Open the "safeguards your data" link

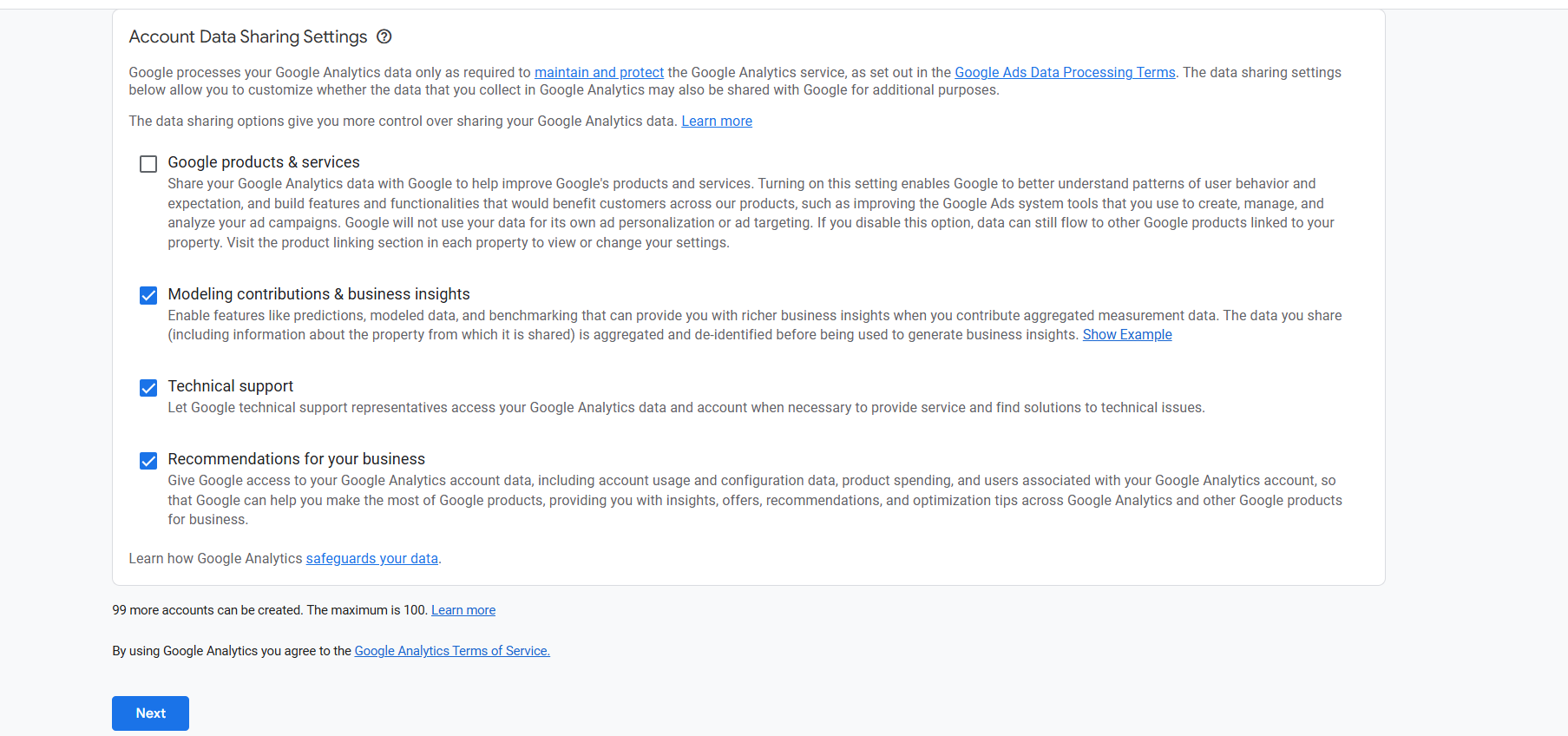point(371,559)
